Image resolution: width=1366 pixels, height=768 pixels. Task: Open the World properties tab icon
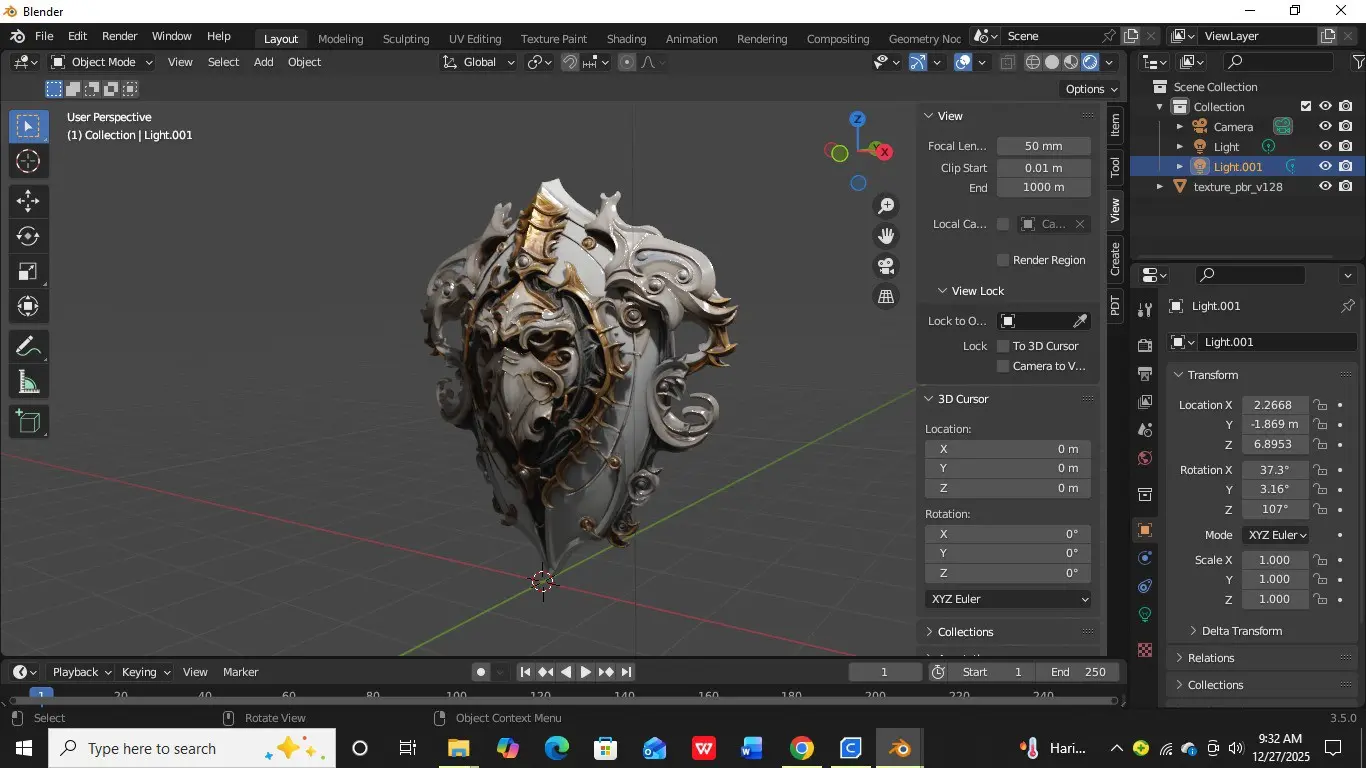tap(1145, 458)
